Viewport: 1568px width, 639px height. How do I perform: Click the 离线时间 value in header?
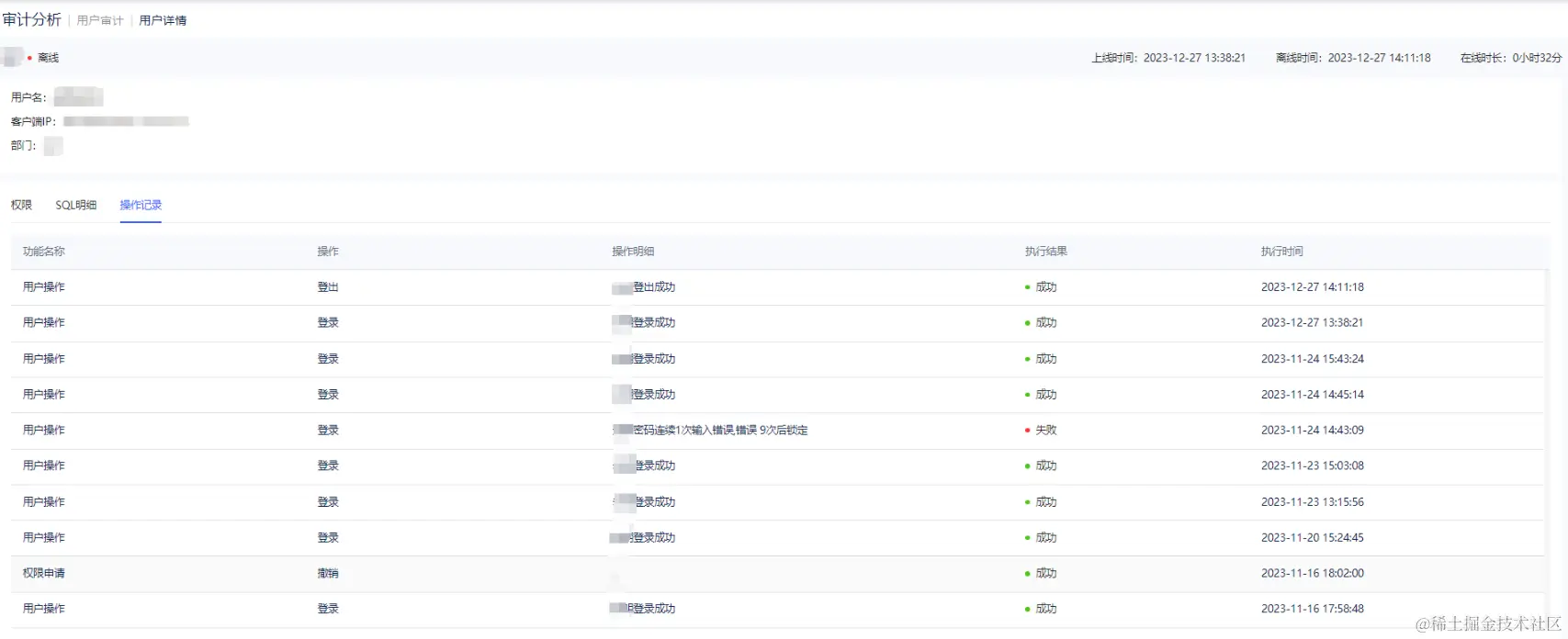click(x=1380, y=58)
